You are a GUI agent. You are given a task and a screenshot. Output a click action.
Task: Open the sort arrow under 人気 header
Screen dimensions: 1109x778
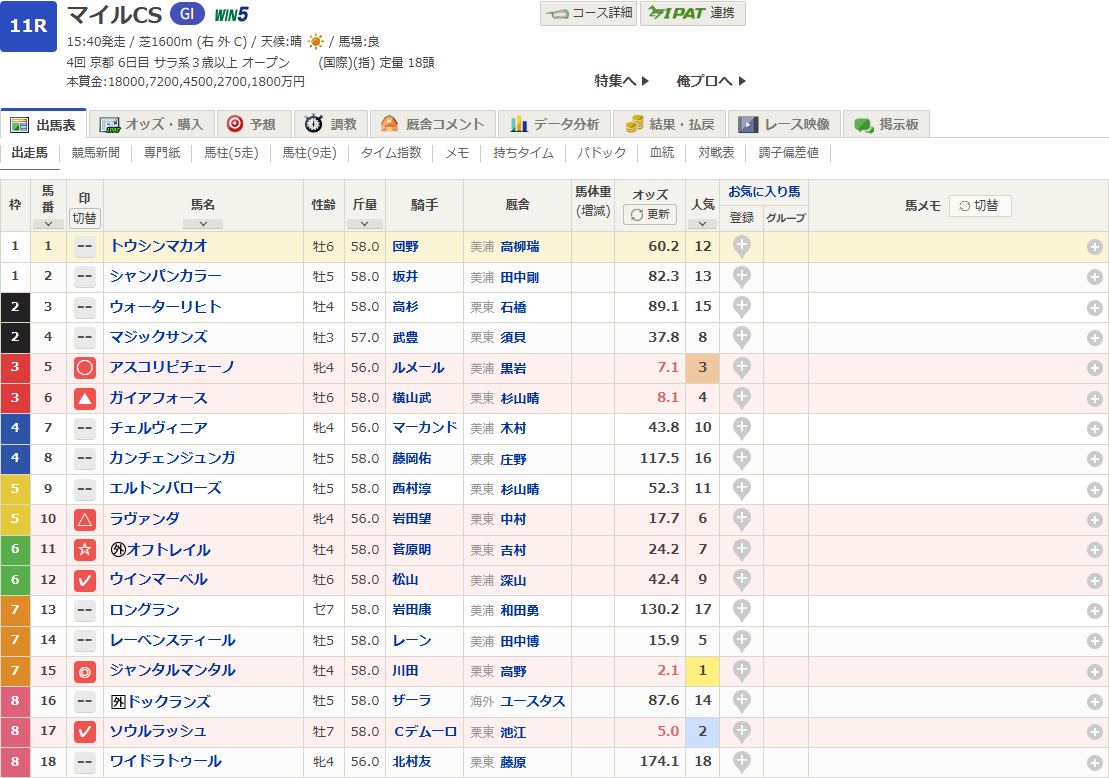[x=702, y=224]
